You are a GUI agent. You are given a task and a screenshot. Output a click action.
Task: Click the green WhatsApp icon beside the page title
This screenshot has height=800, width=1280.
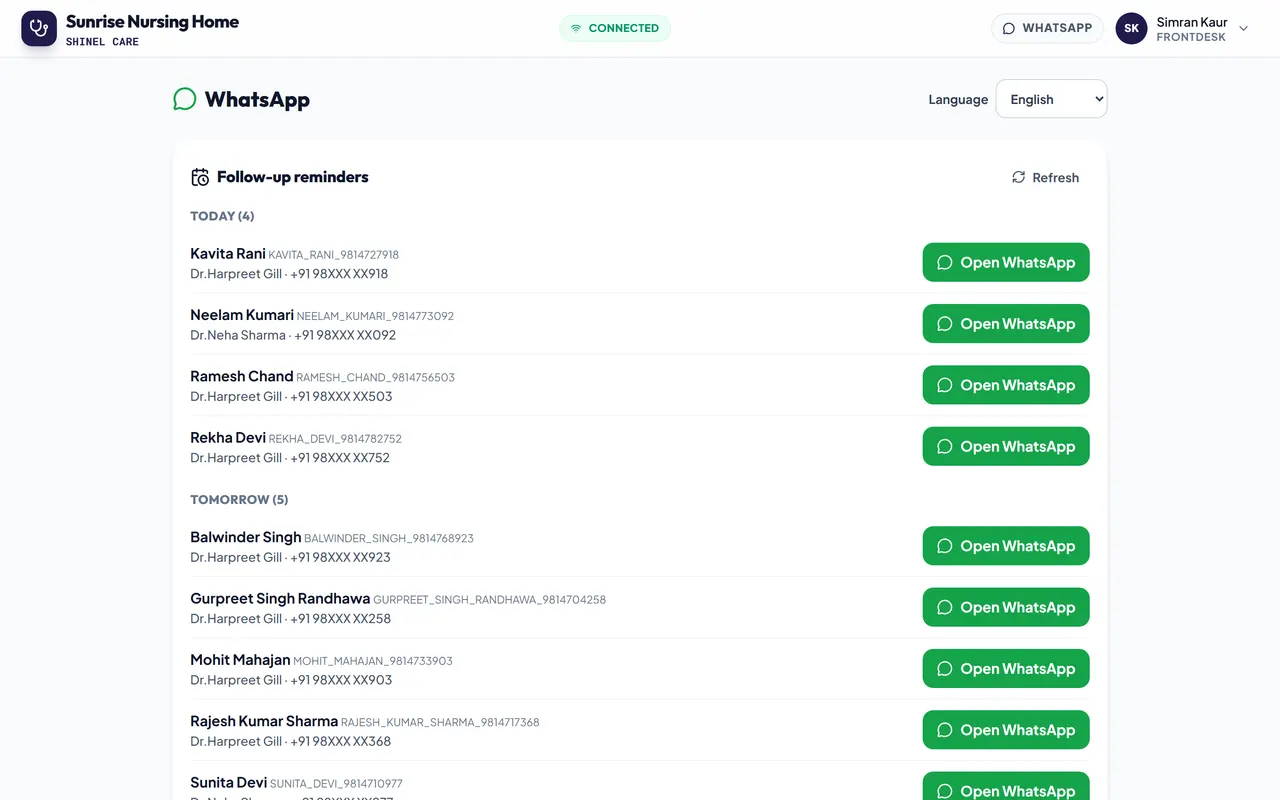tap(185, 99)
